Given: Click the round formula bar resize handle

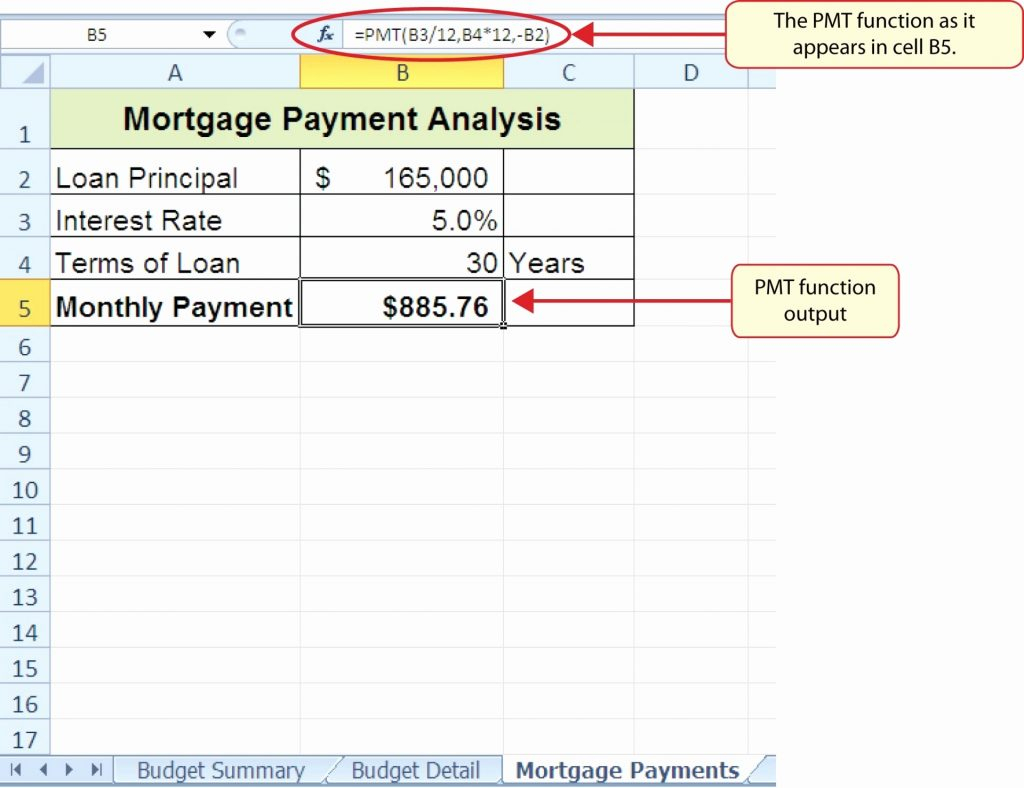Looking at the screenshot, I should point(241,35).
